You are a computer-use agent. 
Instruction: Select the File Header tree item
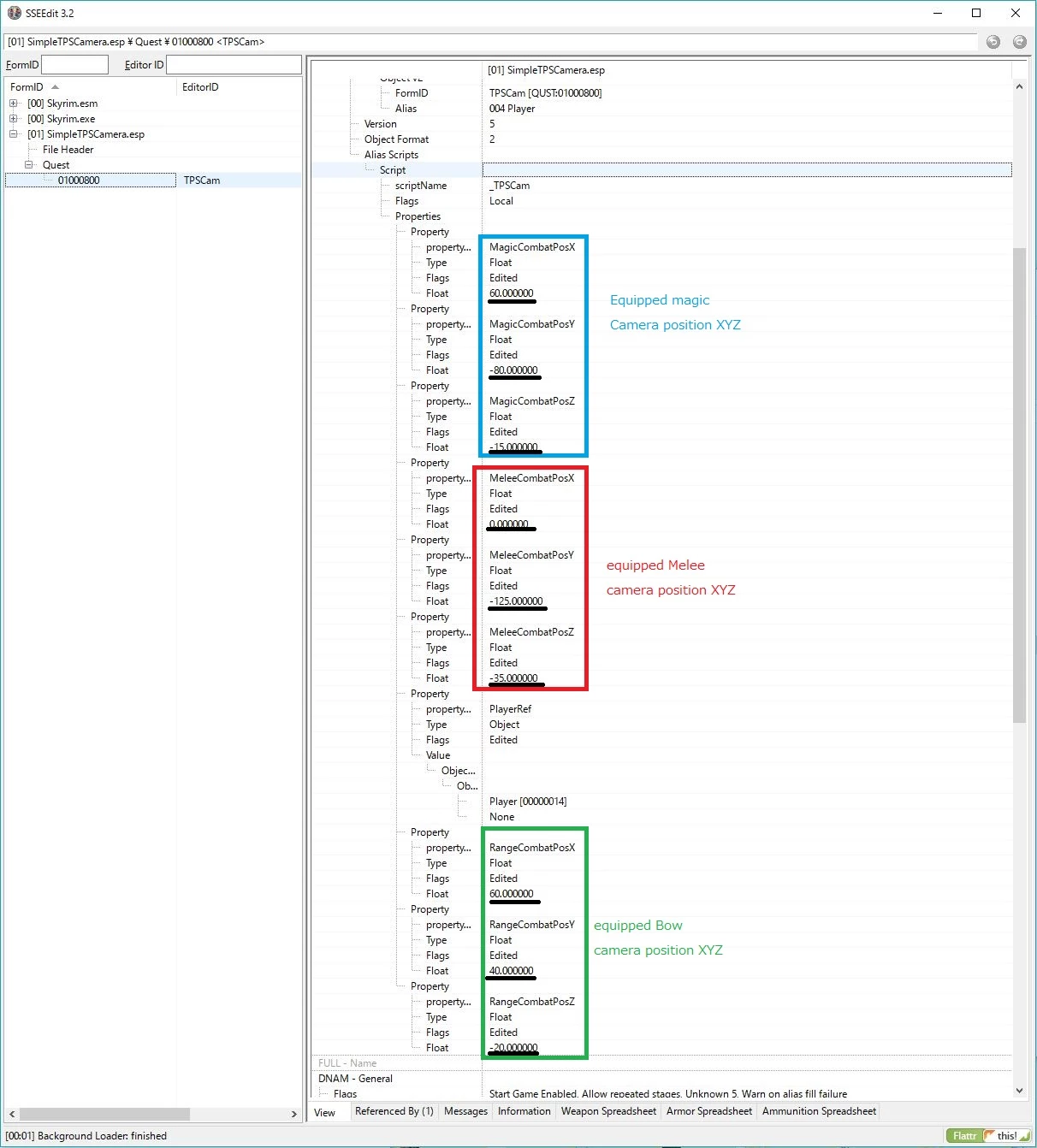click(x=68, y=150)
